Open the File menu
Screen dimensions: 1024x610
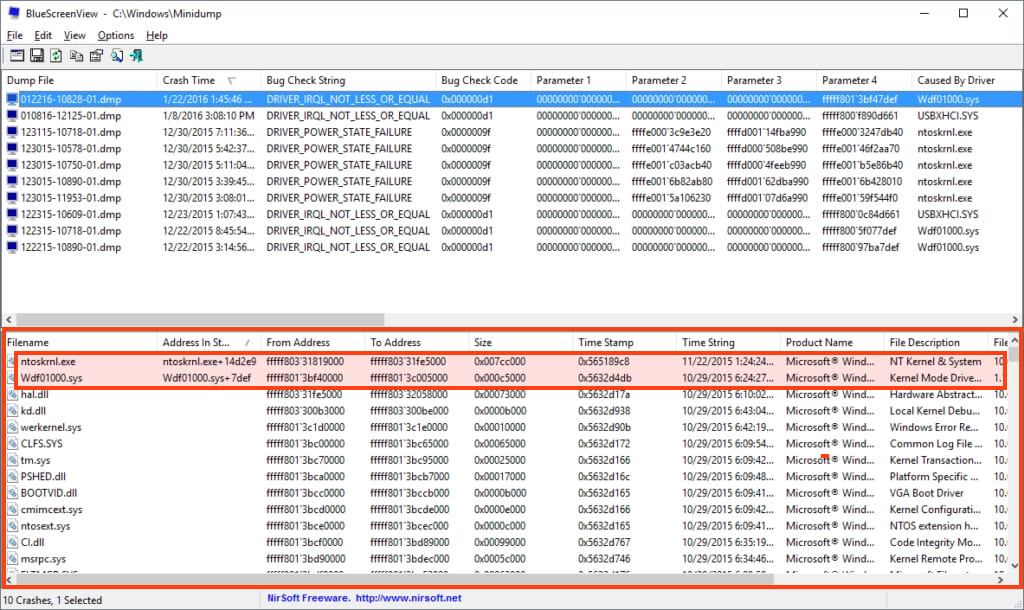tap(14, 35)
